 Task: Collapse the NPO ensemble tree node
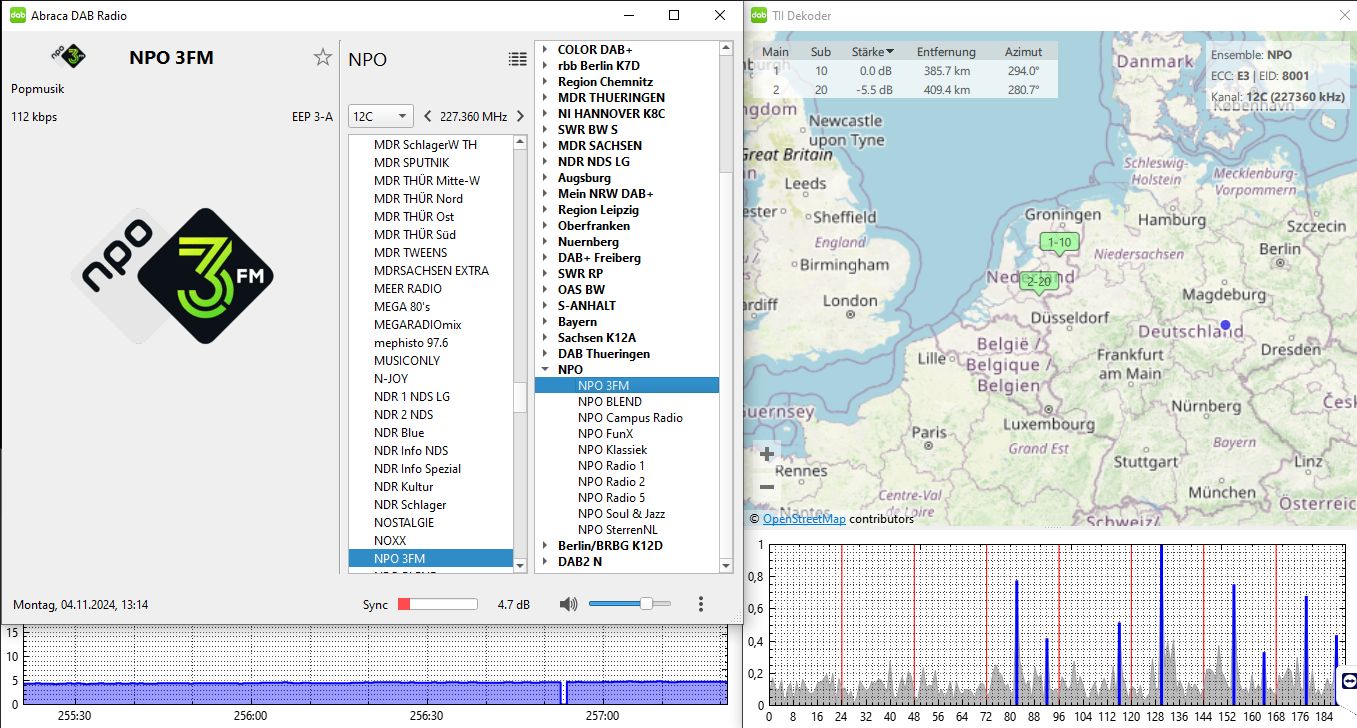(545, 370)
